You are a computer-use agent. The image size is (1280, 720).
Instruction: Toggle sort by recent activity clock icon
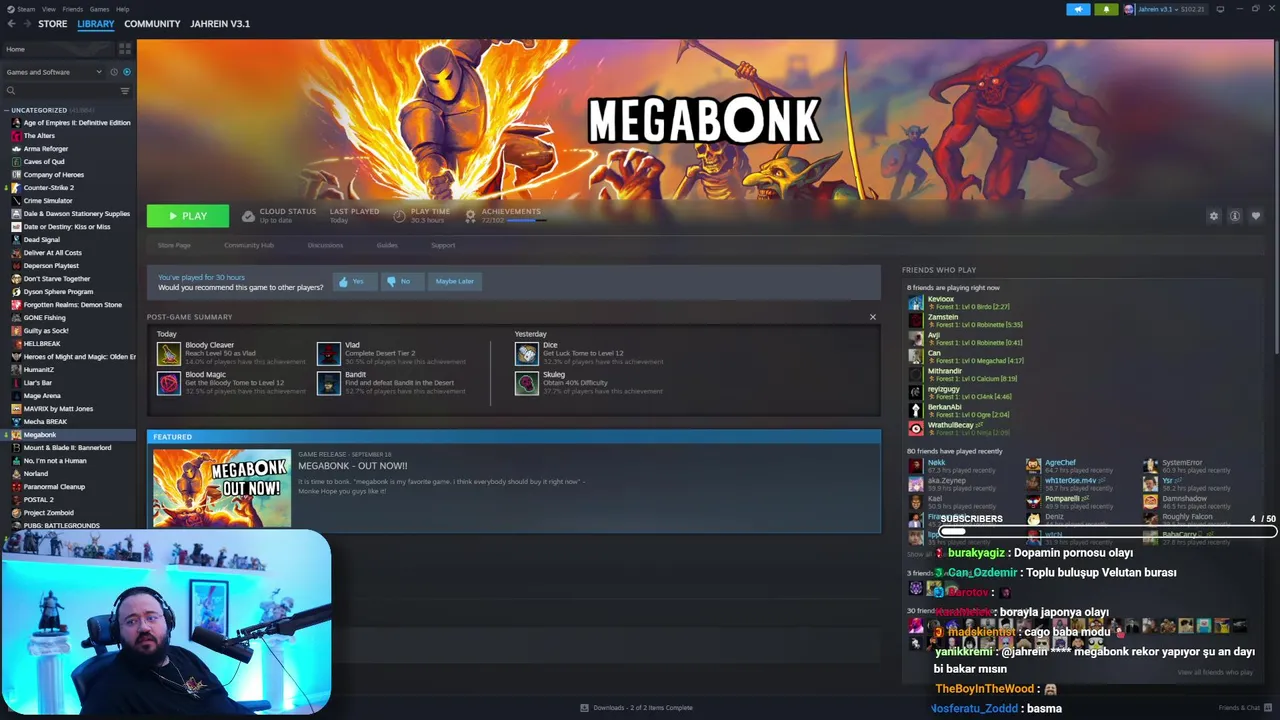pos(114,72)
